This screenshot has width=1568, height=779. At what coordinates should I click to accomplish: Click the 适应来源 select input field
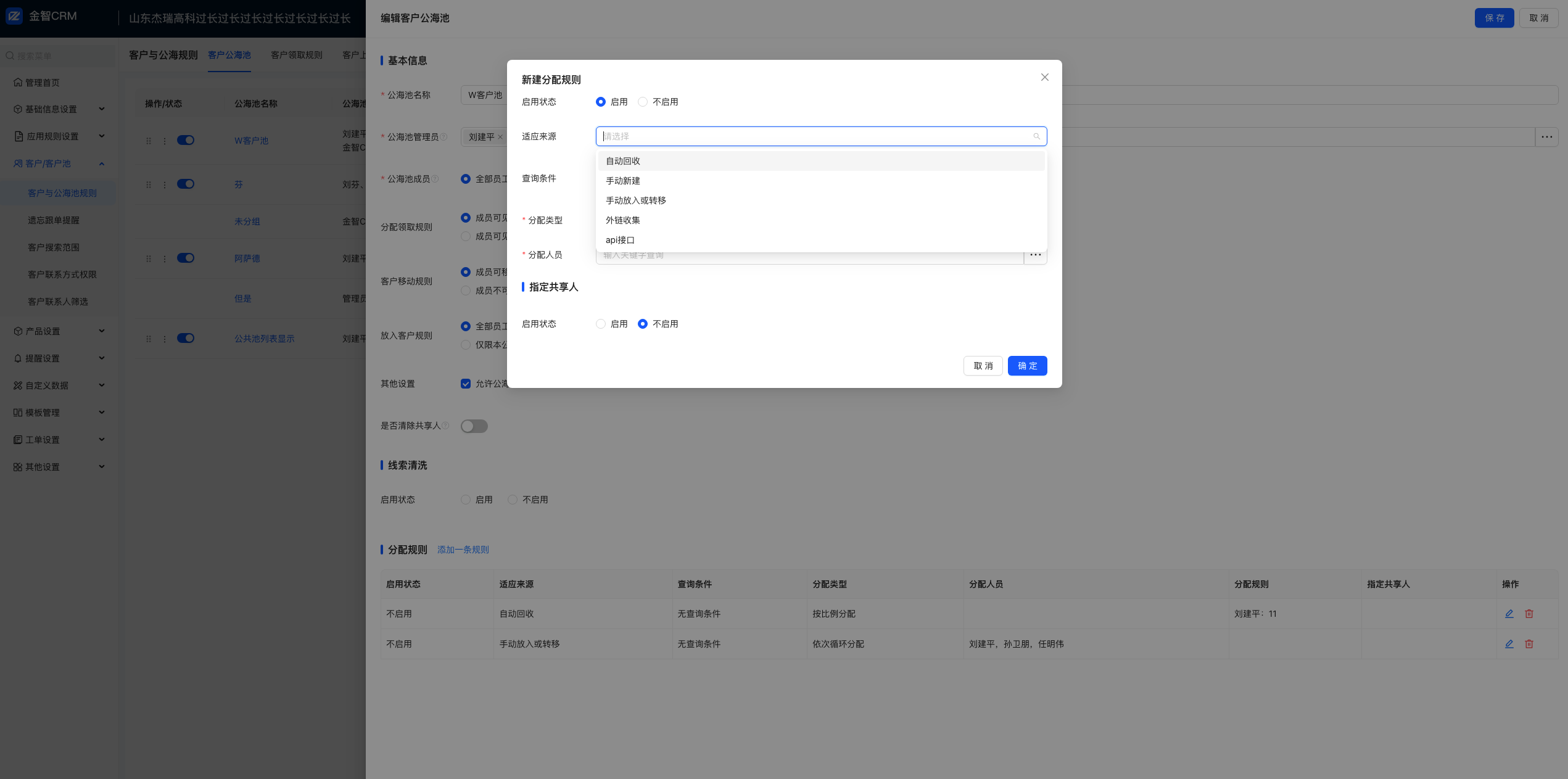(x=814, y=136)
